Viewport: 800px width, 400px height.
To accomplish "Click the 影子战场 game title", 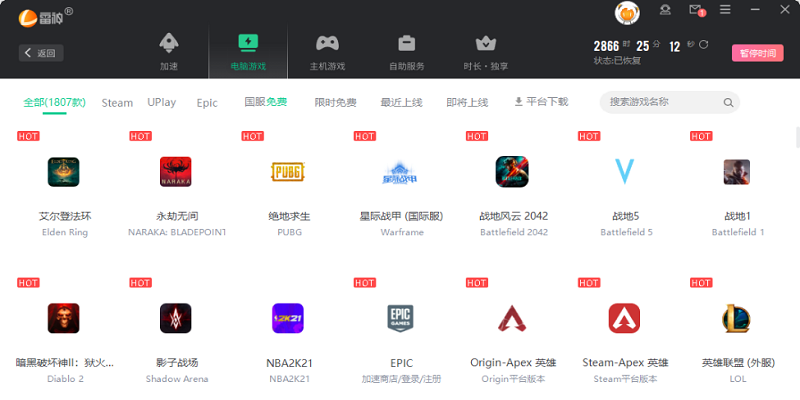I will 177,363.
